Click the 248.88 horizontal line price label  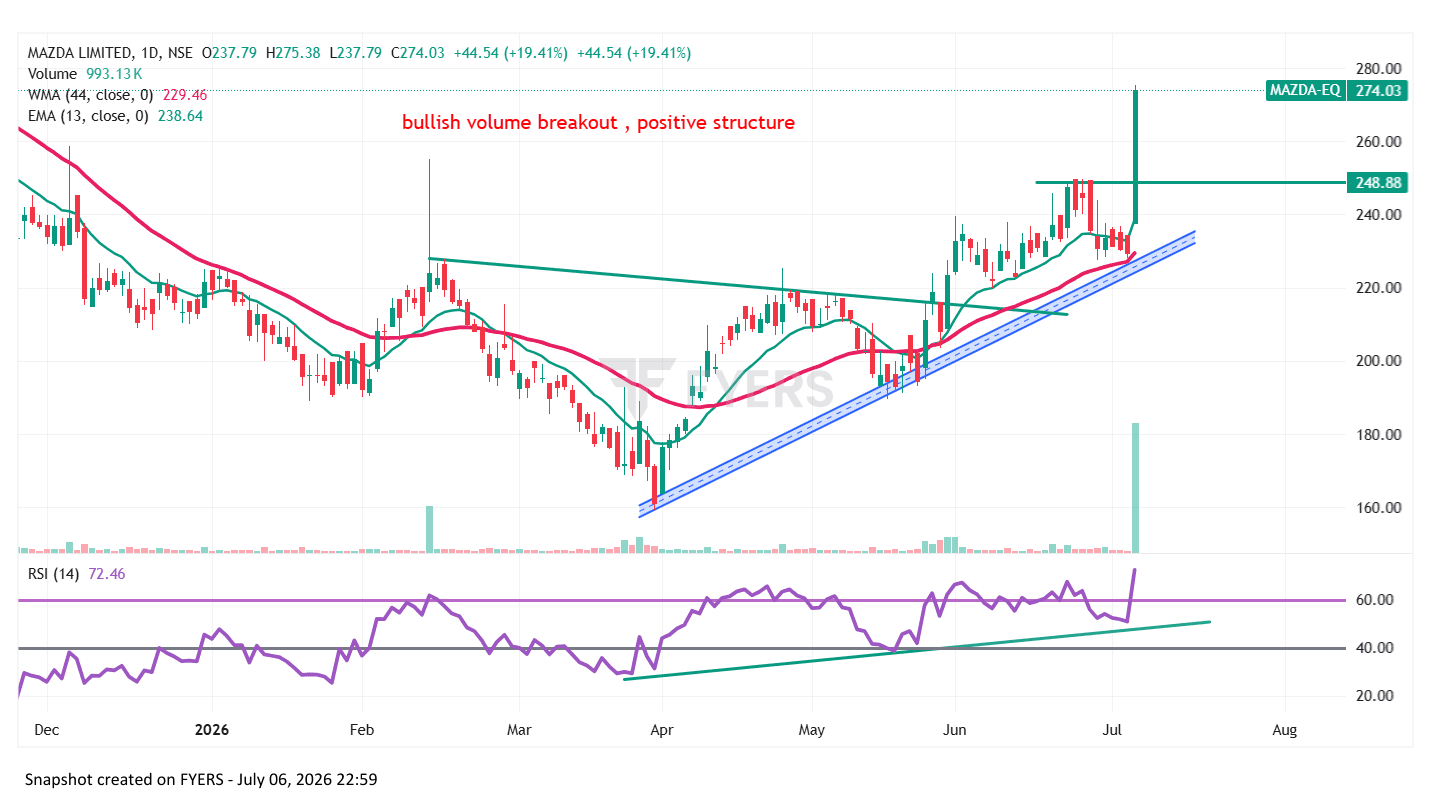click(1376, 183)
